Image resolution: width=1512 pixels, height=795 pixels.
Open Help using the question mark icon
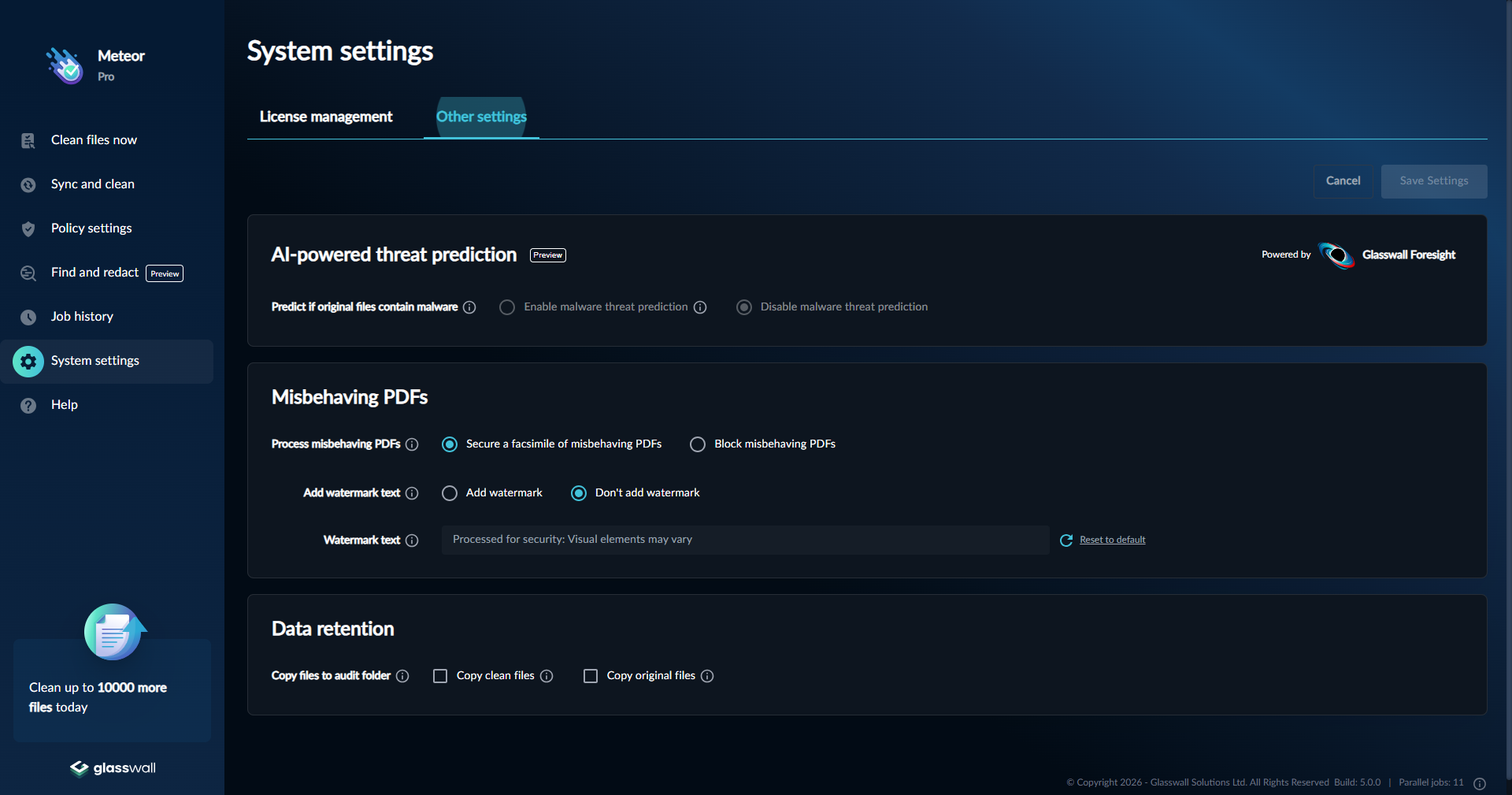[x=28, y=405]
